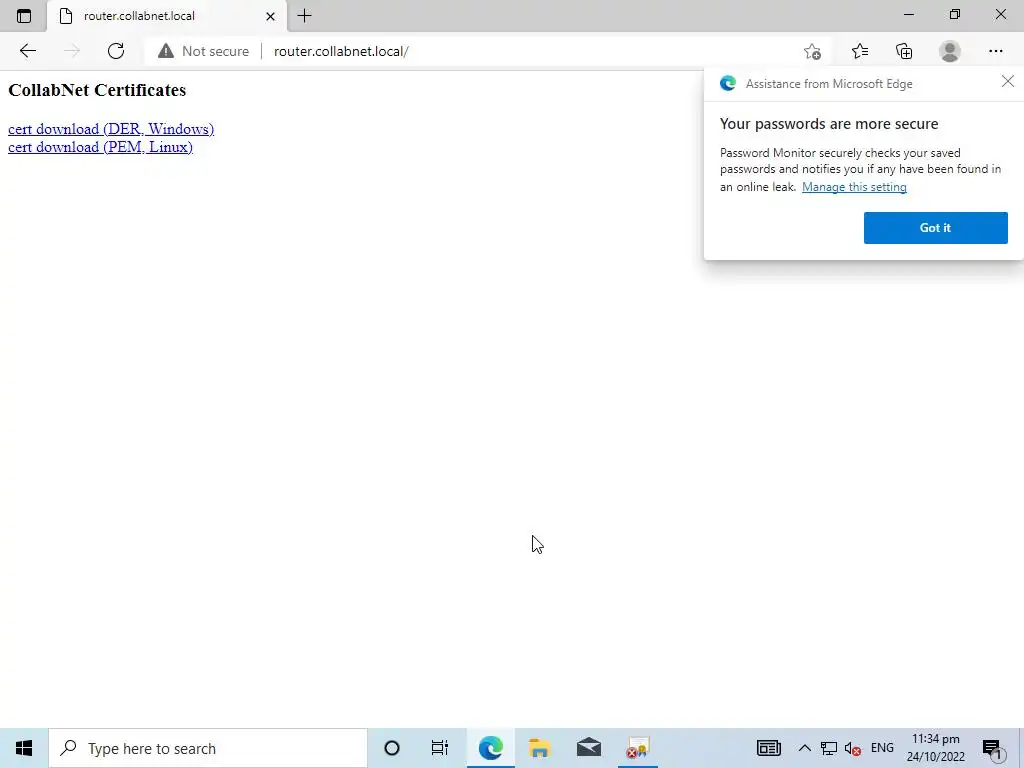Download the DER Windows certificate
Screen dimensions: 1024x768
coord(111,129)
